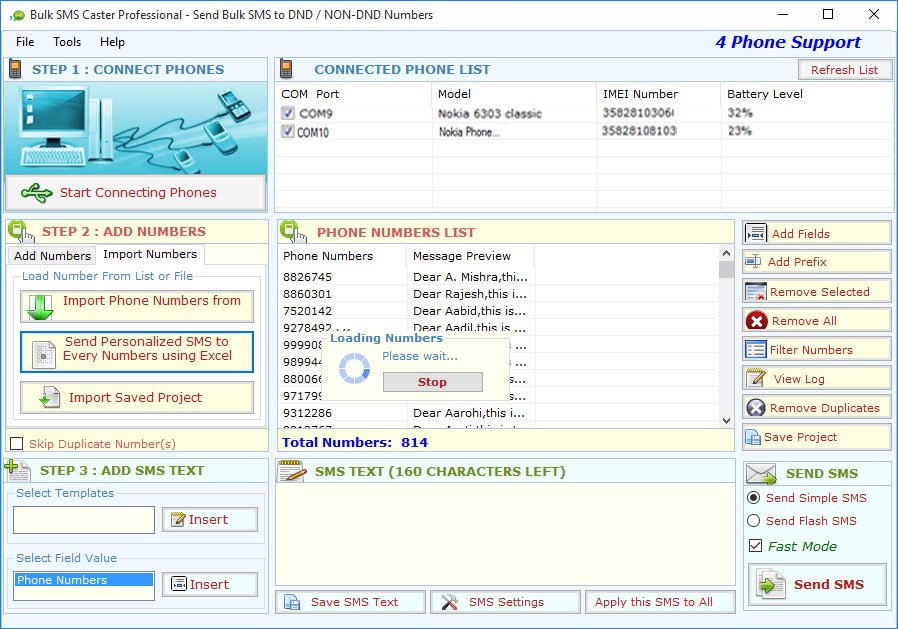
Task: Click the phone numbers list scrollbar thumb
Action: 726,269
